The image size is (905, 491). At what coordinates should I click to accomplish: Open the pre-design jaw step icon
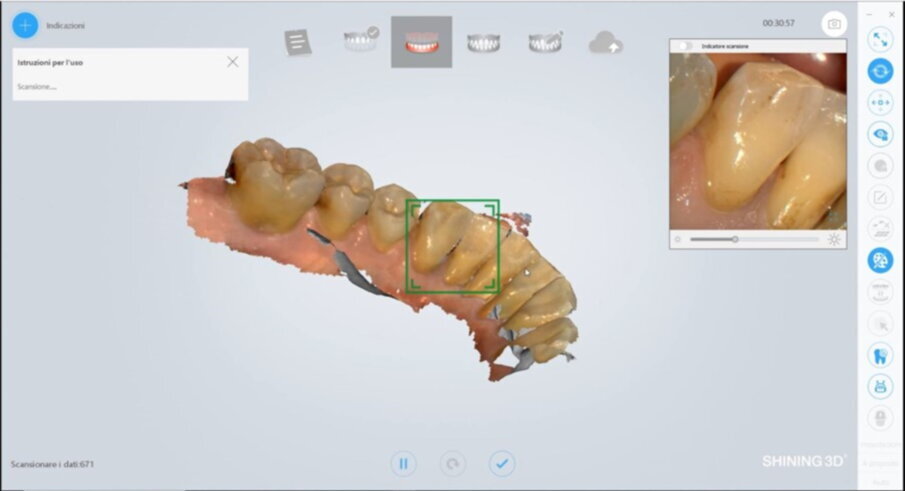[x=545, y=42]
